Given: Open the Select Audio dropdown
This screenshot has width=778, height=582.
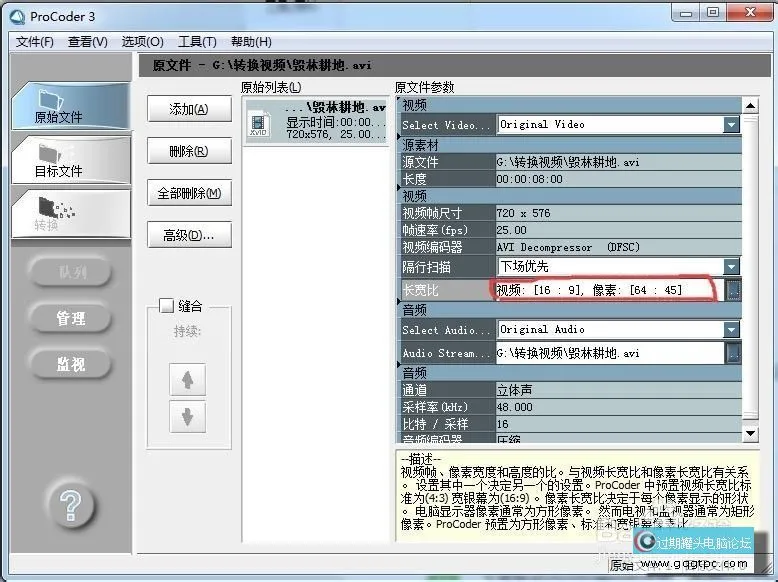Looking at the screenshot, I should (x=731, y=329).
